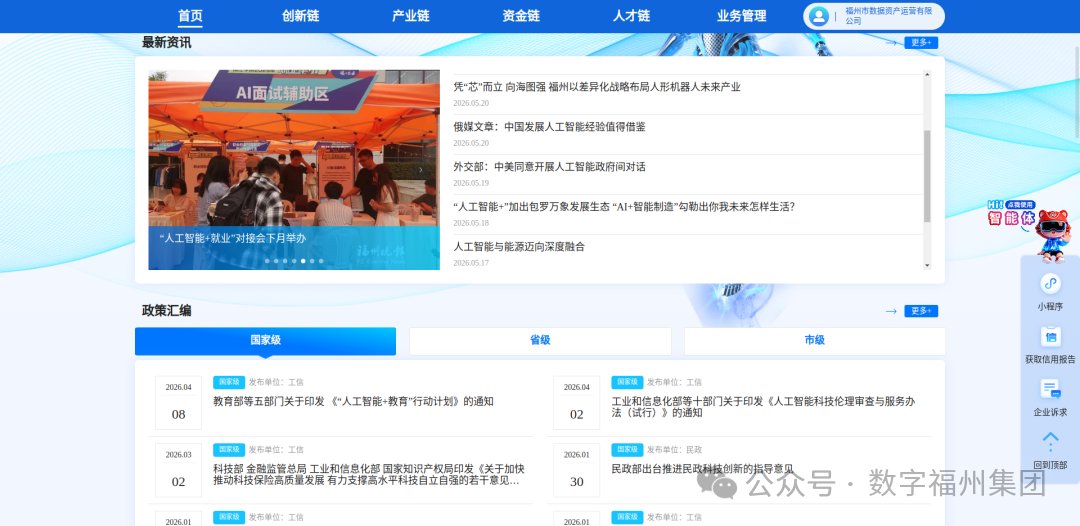Click the news list scrollbar down arrow
1080x526 pixels.
(927, 265)
